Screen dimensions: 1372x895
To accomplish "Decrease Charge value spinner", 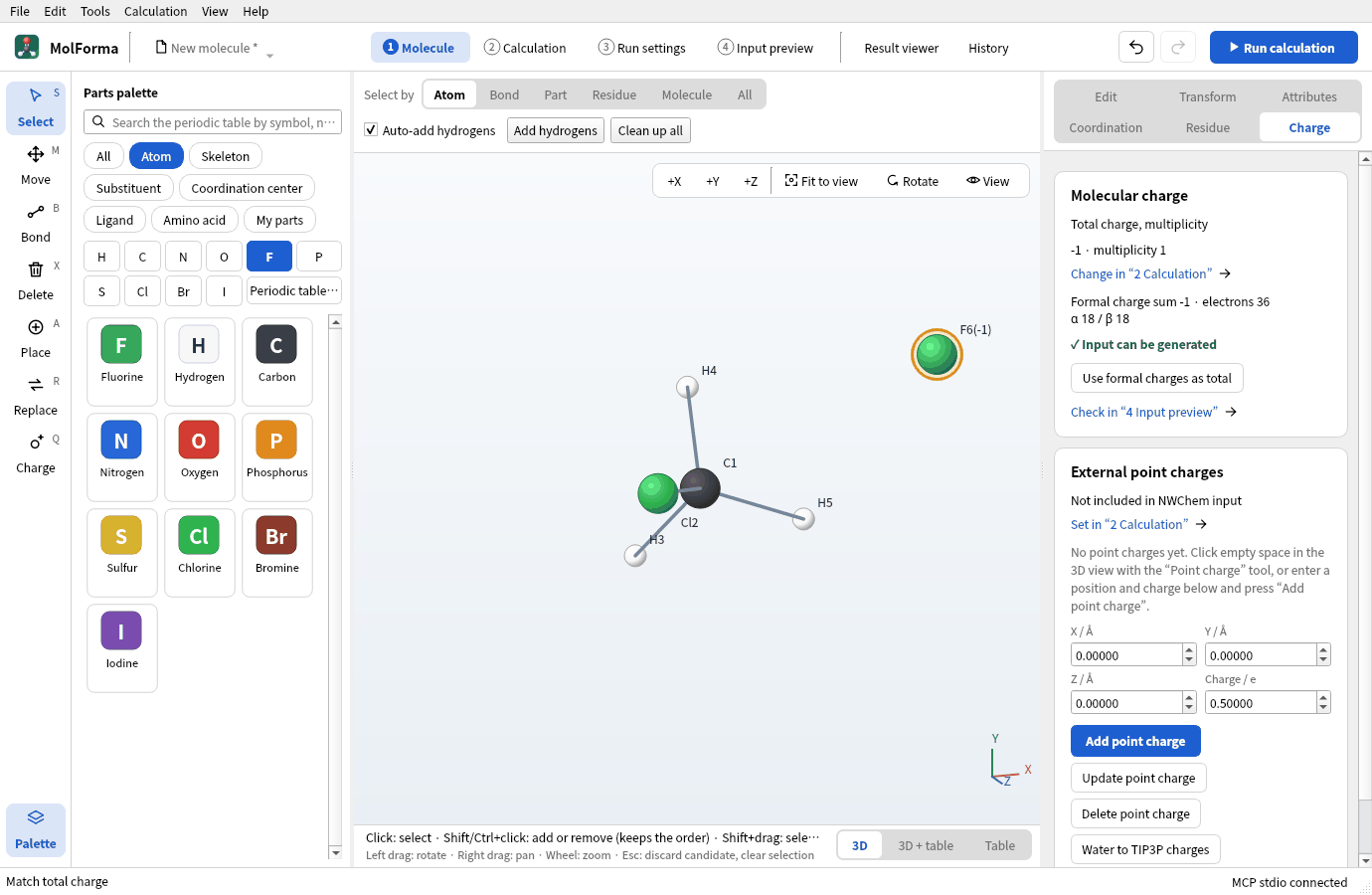I will pos(1323,708).
